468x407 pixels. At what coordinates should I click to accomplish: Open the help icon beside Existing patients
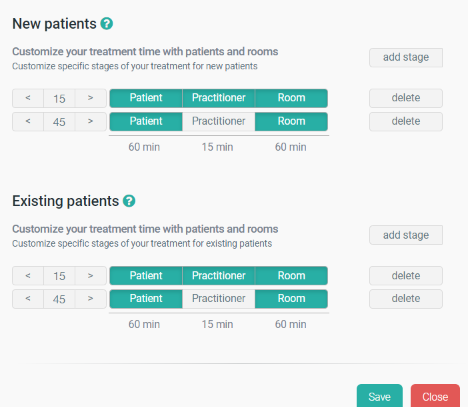click(129, 201)
